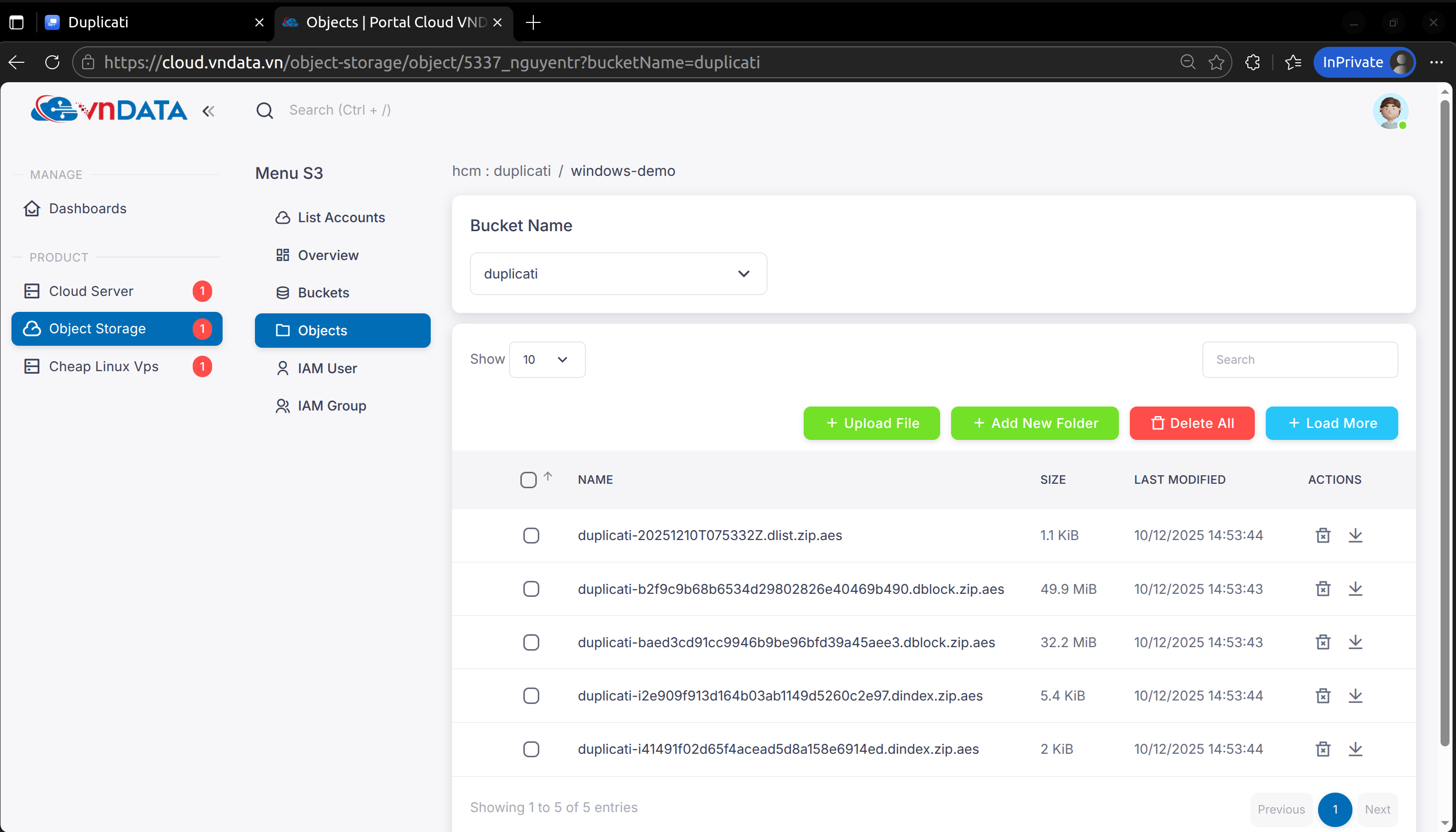Open Buckets in Menu S3
The image size is (1456, 832).
click(x=323, y=292)
